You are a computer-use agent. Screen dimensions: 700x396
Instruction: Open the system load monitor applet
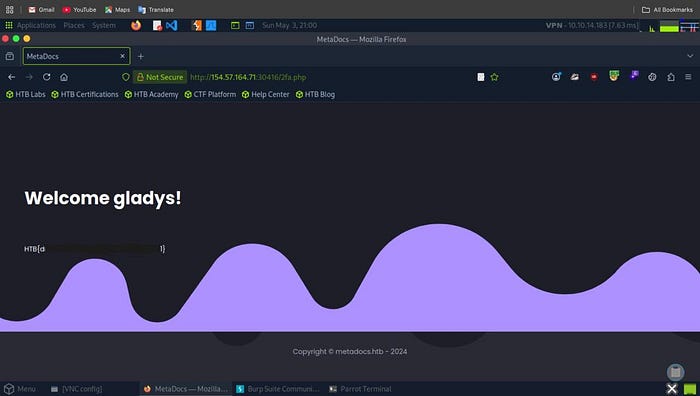click(669, 27)
